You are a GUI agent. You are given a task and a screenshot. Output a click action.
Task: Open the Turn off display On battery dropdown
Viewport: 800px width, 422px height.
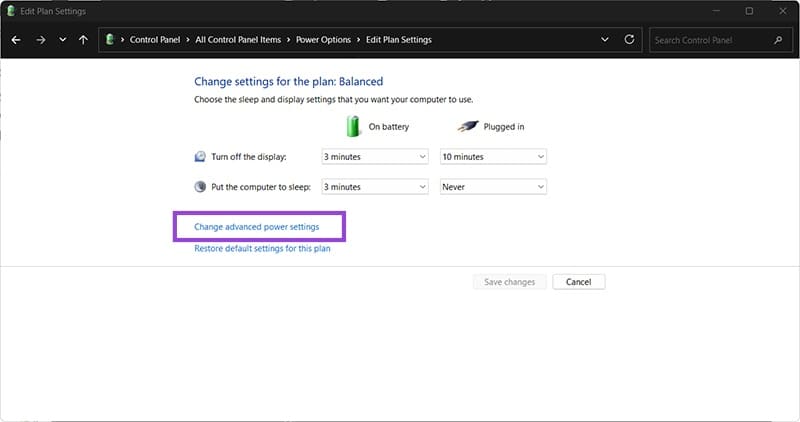[375, 157]
